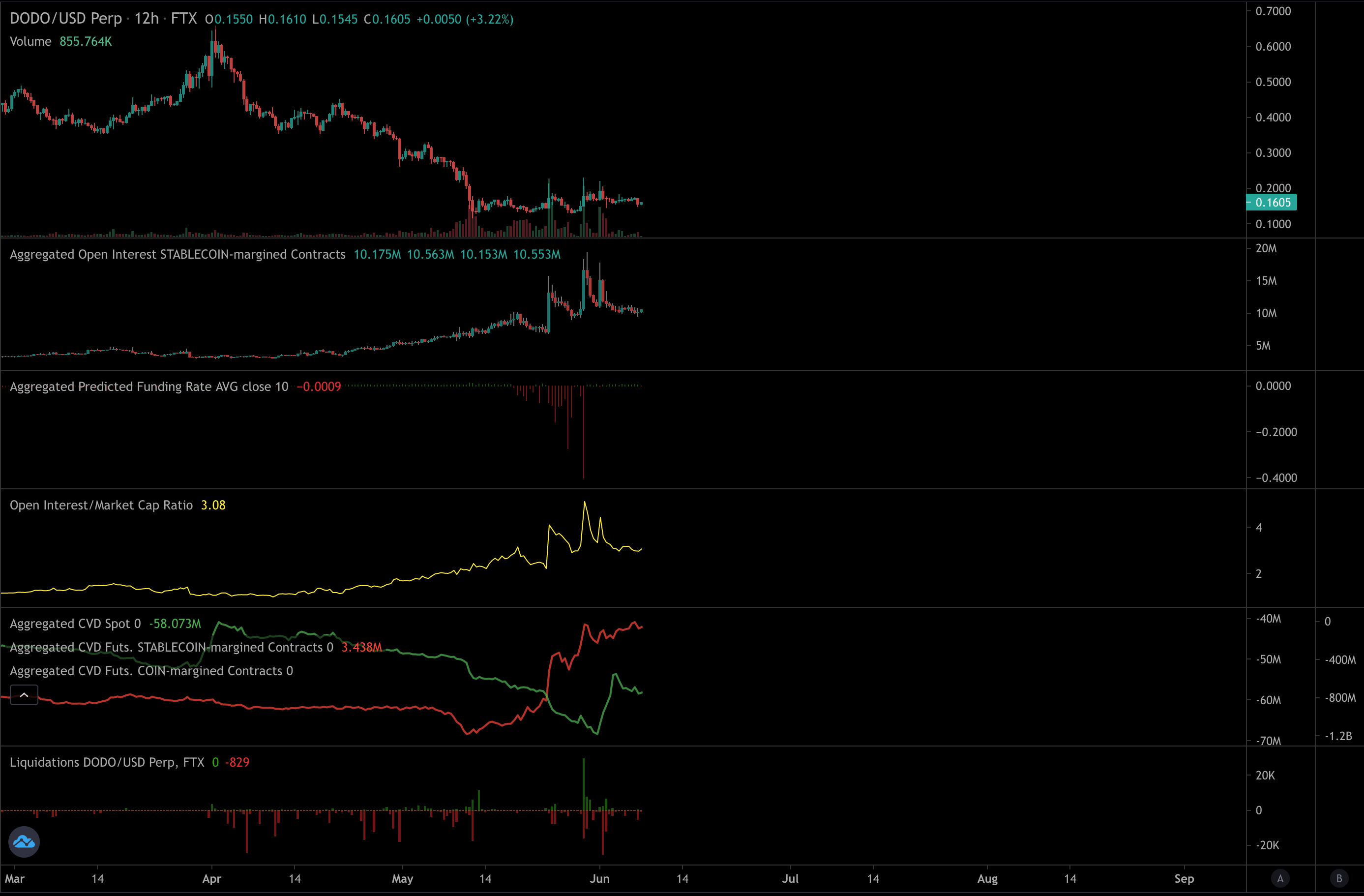Select Aggregated Open Interest STABLECOIN-margined legend
Image resolution: width=1364 pixels, height=896 pixels.
177,255
